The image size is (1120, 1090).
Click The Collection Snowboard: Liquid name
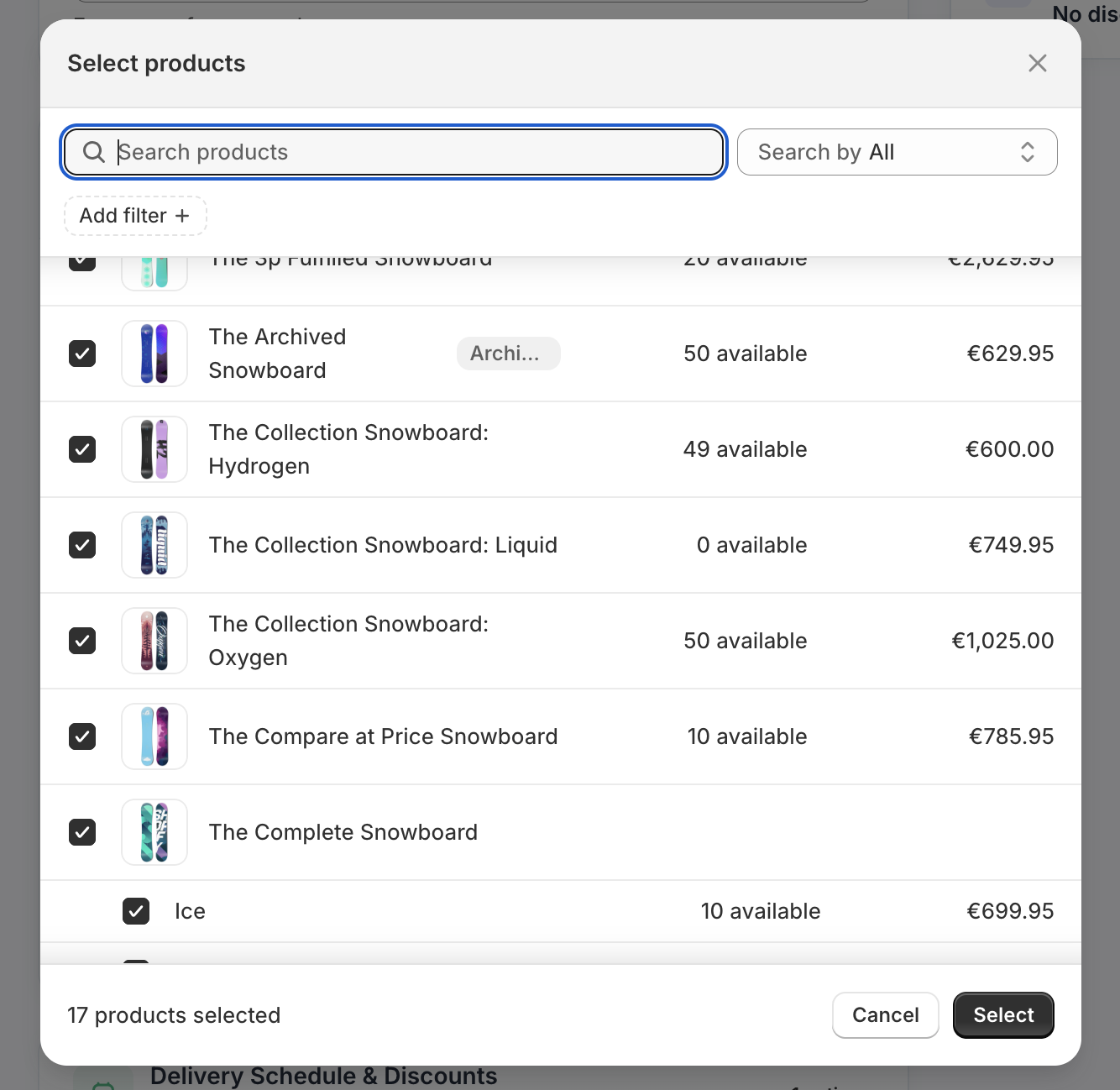pyautogui.click(x=383, y=545)
